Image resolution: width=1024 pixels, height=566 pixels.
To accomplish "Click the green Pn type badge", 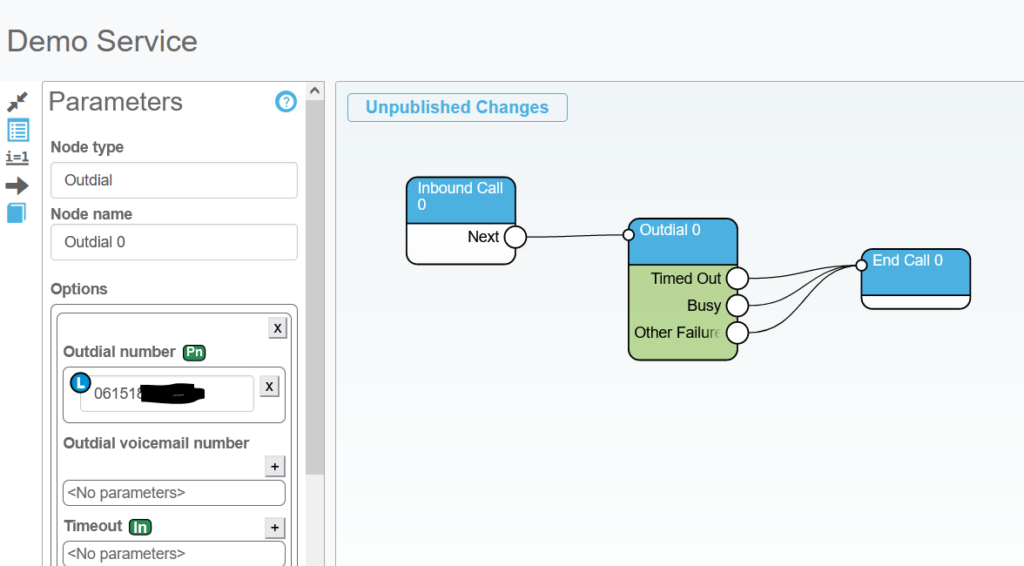I will coord(194,352).
